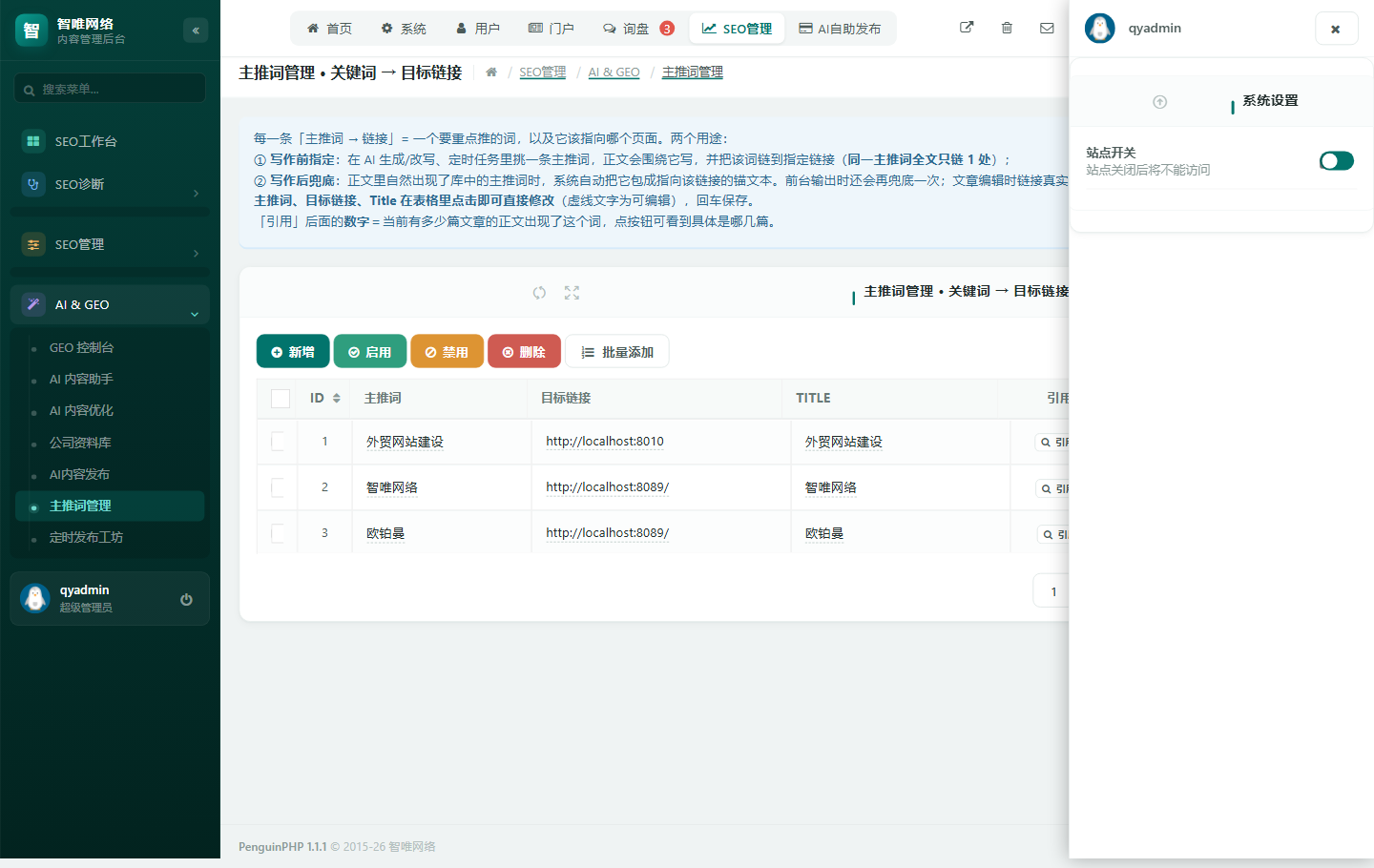Expand the SEO管理 sidebar menu

pyautogui.click(x=110, y=245)
